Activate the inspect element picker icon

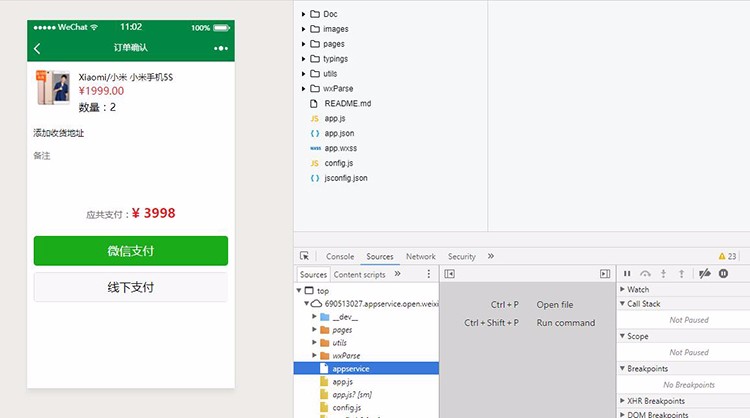(x=305, y=256)
